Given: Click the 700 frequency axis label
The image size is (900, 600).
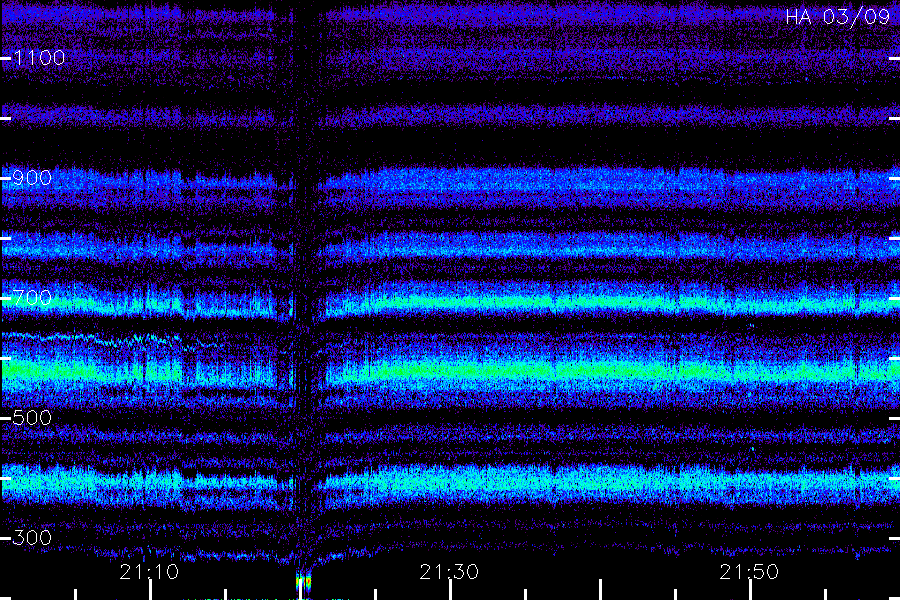Looking at the screenshot, I should pyautogui.click(x=32, y=298).
